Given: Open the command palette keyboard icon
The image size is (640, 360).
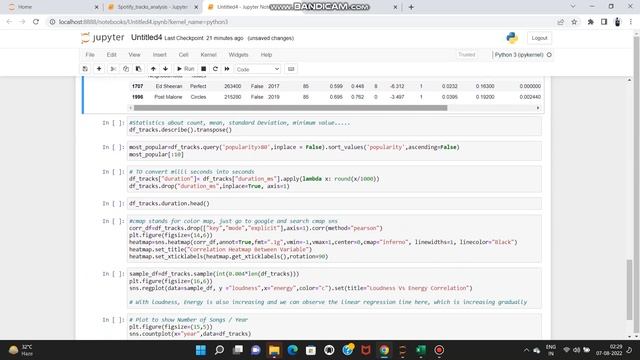Looking at the screenshot, I should pyautogui.click(x=291, y=69).
